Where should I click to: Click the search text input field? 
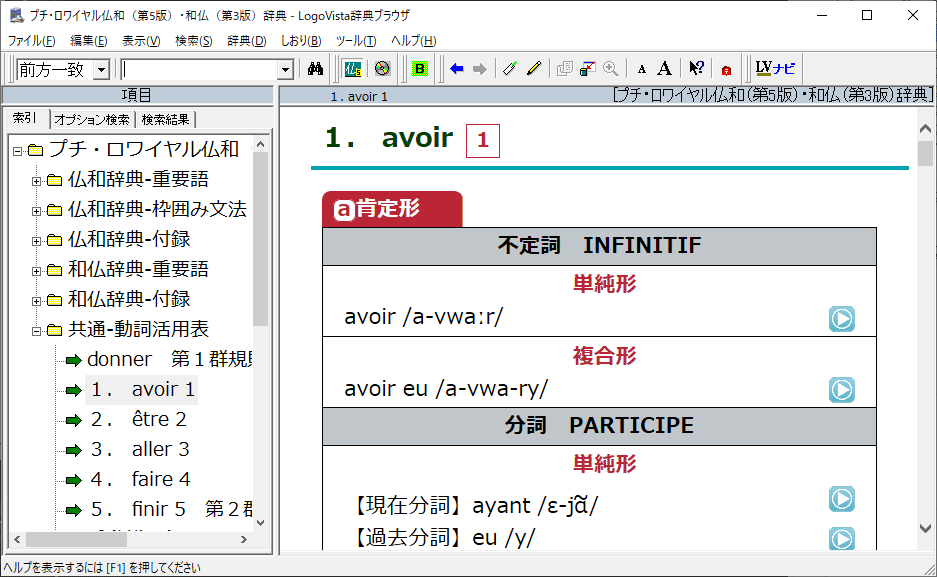[198, 70]
